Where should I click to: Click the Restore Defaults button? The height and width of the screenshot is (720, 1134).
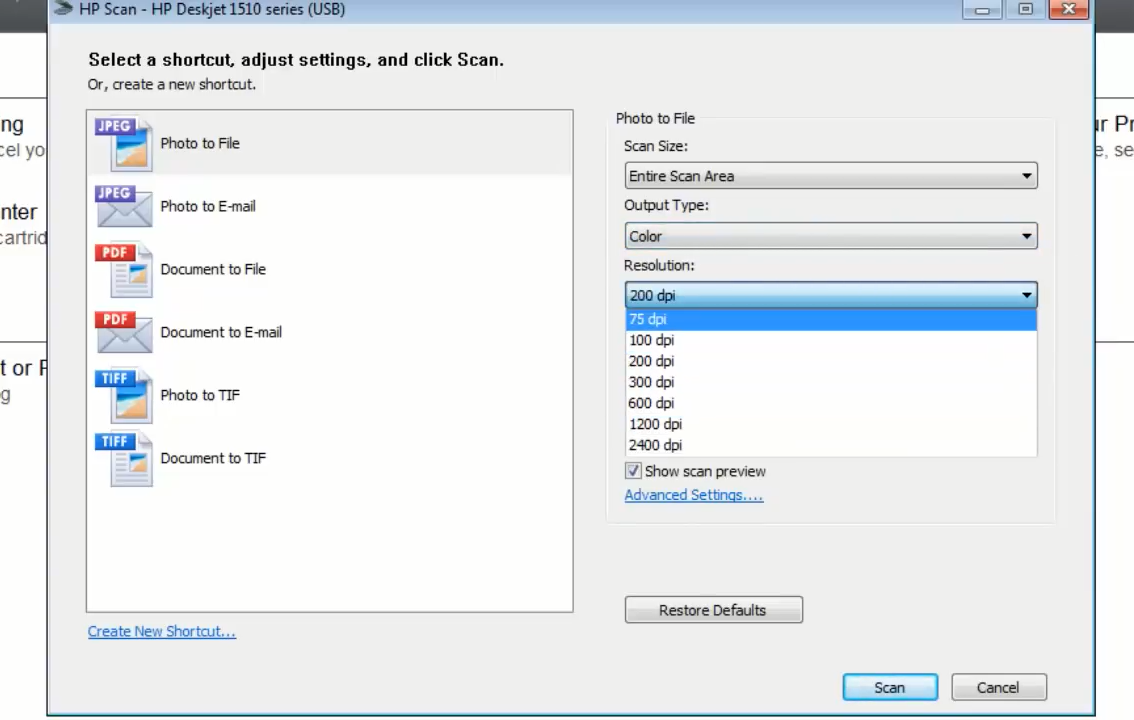[713, 609]
